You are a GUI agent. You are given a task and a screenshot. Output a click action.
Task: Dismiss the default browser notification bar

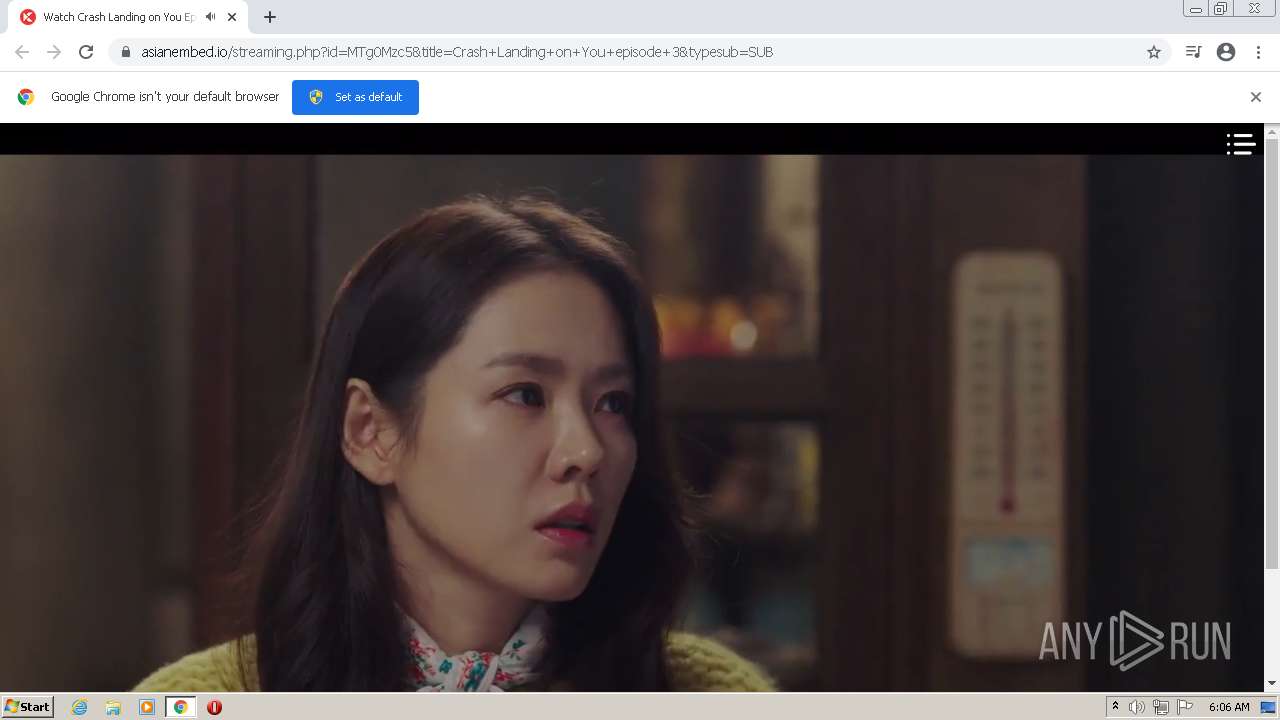click(x=1256, y=97)
